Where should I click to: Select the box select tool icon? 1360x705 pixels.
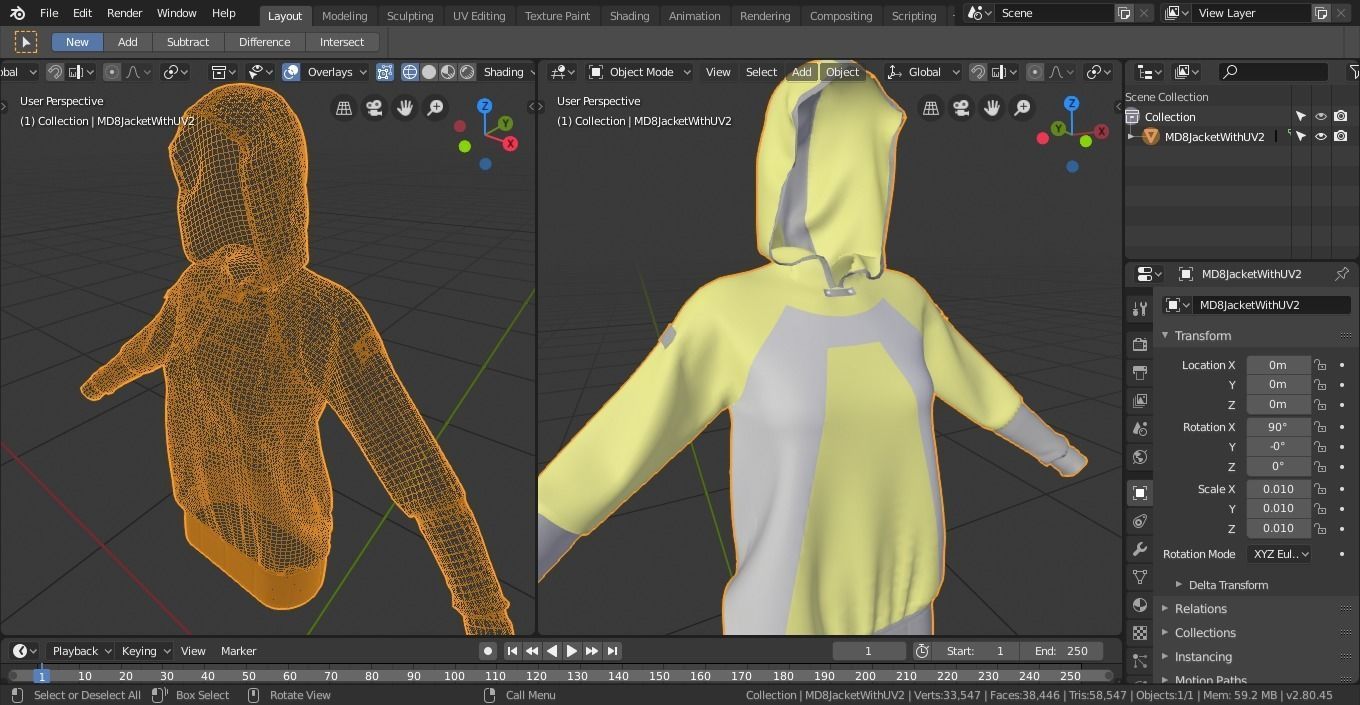(26, 42)
